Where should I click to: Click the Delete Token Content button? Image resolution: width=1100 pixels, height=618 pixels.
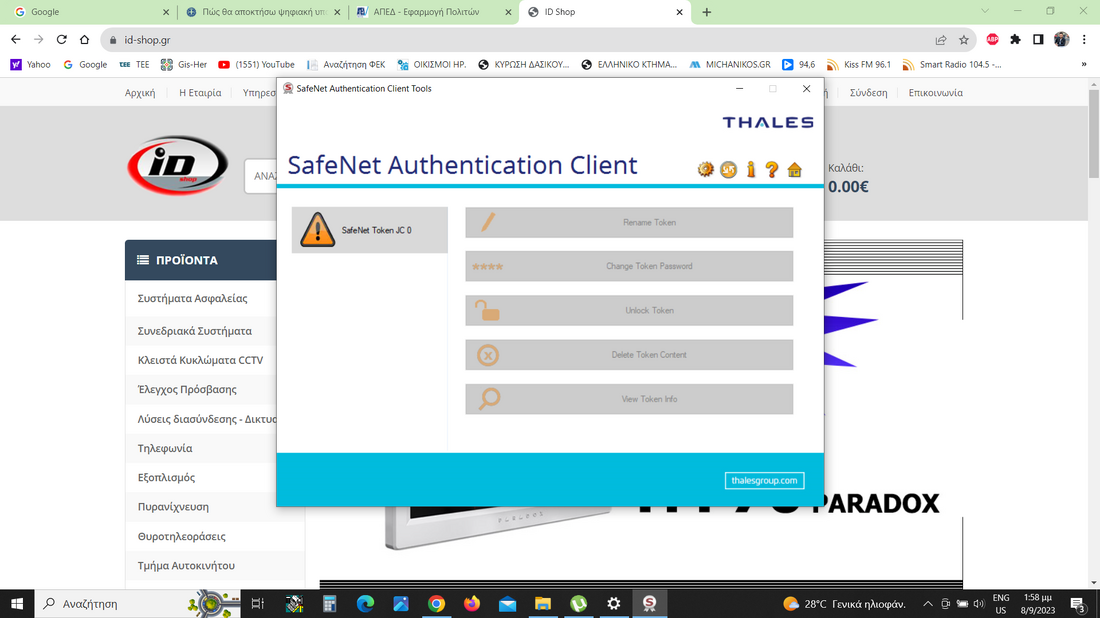[629, 355]
